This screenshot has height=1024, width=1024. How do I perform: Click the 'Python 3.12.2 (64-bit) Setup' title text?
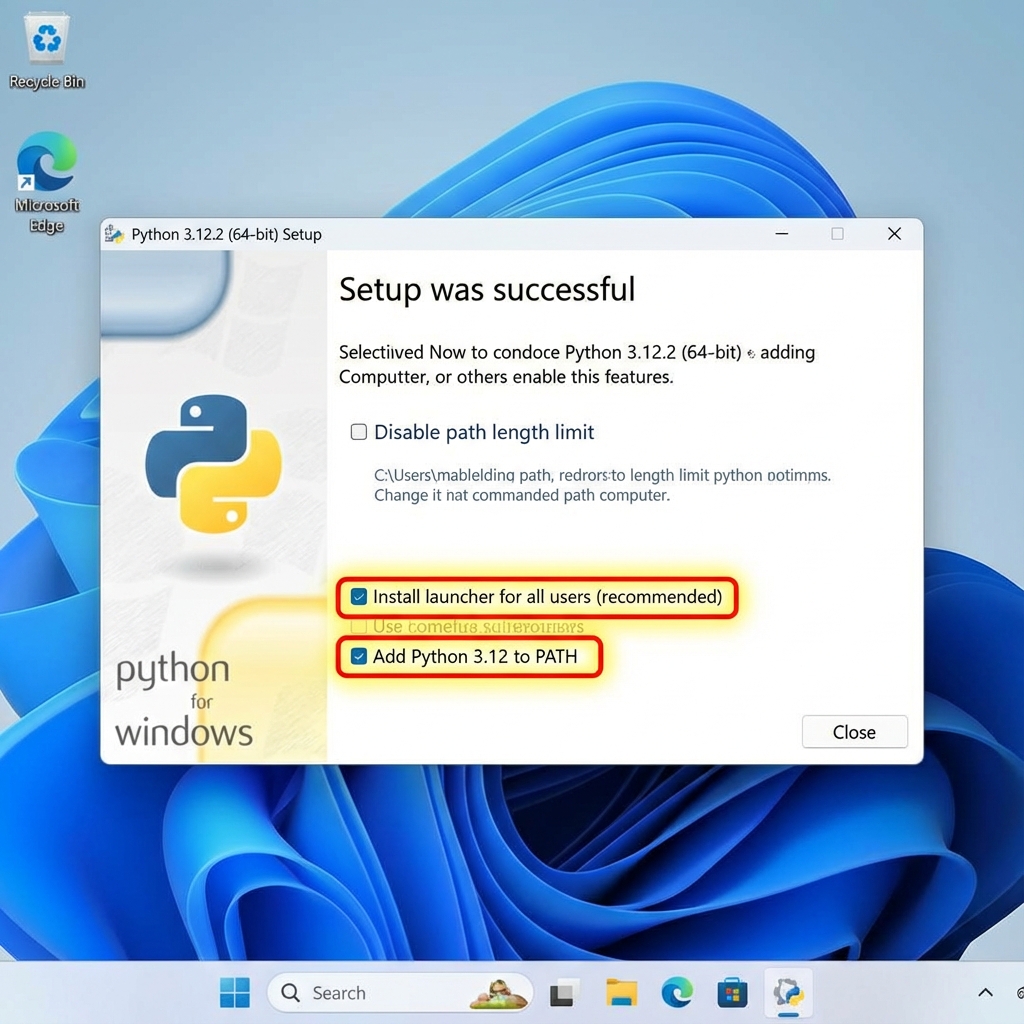[226, 234]
